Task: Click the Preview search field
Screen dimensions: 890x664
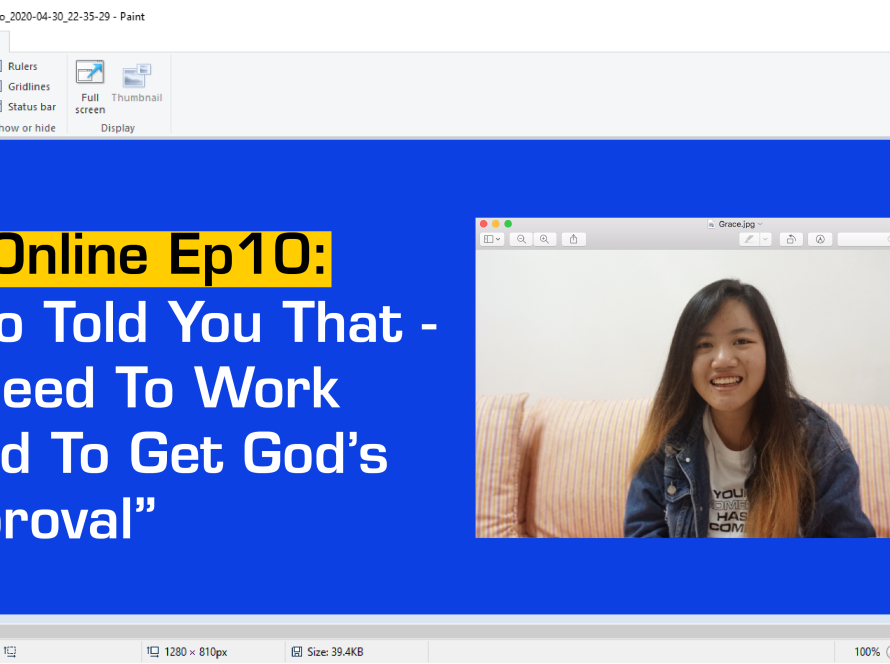Action: pyautogui.click(x=863, y=239)
